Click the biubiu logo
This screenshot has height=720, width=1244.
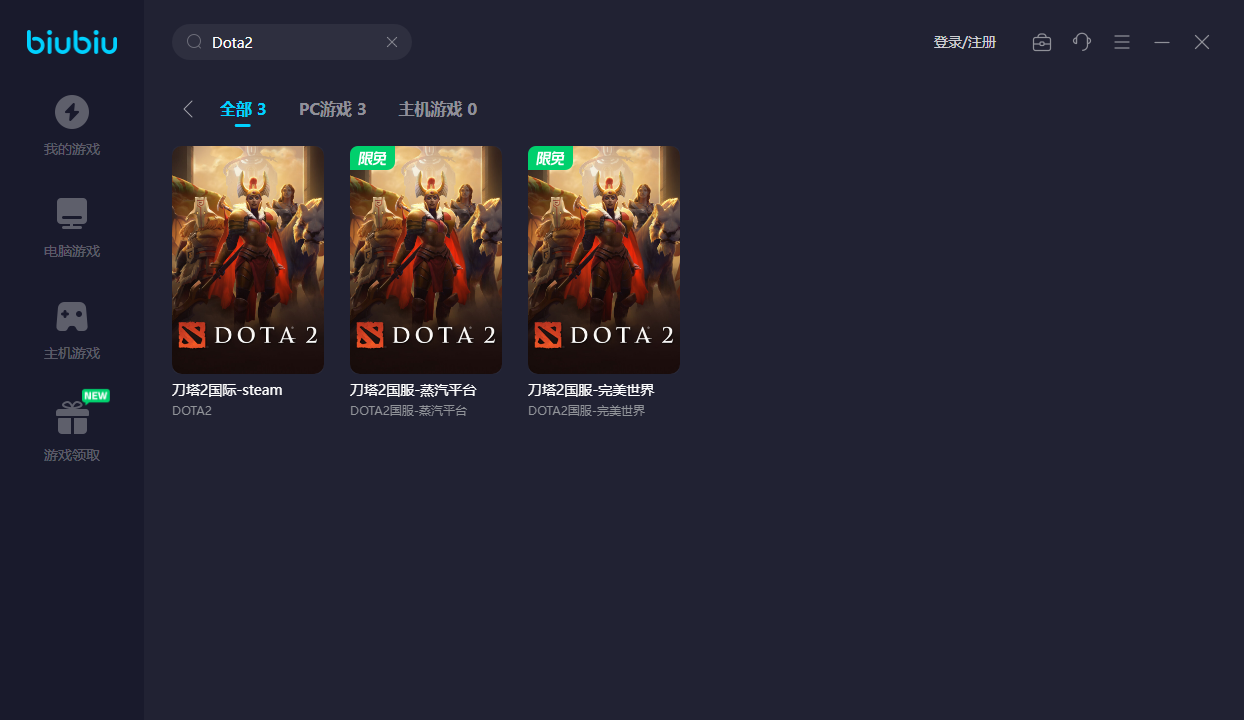[72, 42]
